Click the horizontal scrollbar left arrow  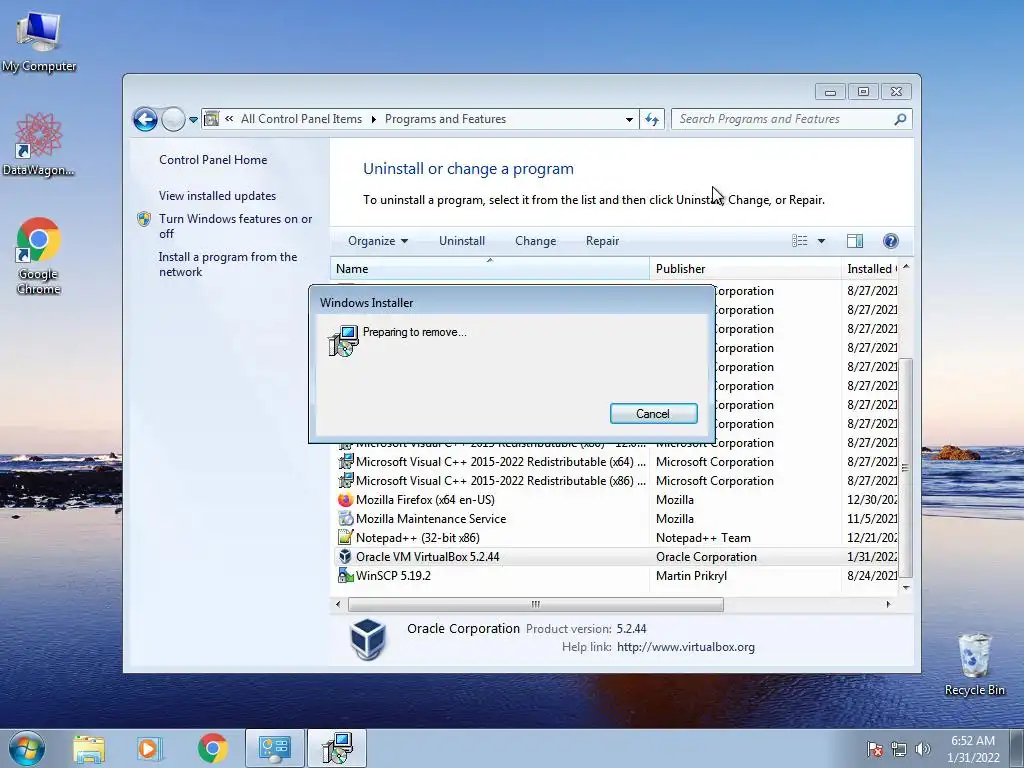338,604
